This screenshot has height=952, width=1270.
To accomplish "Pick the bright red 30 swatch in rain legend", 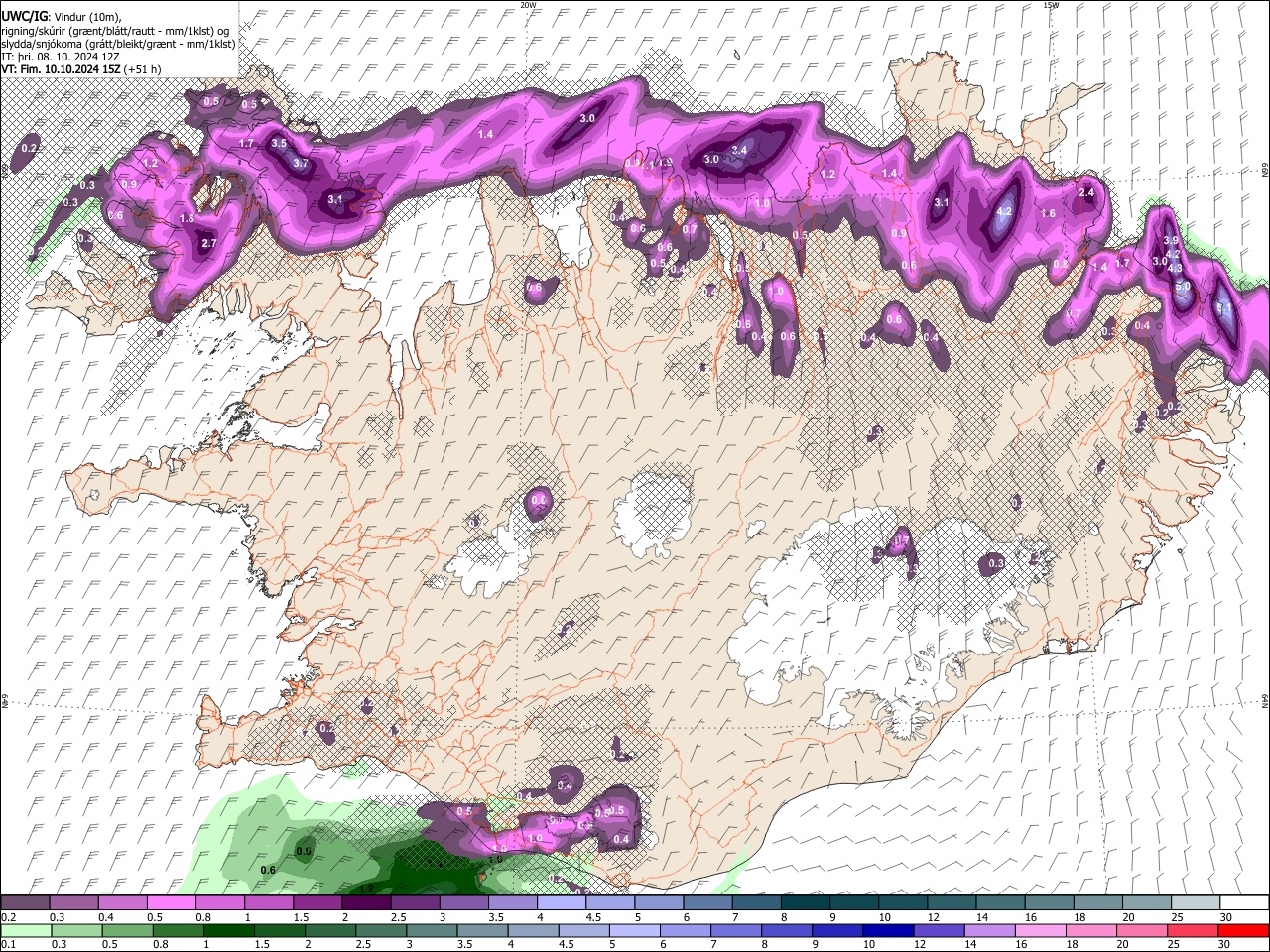I will point(1242,930).
